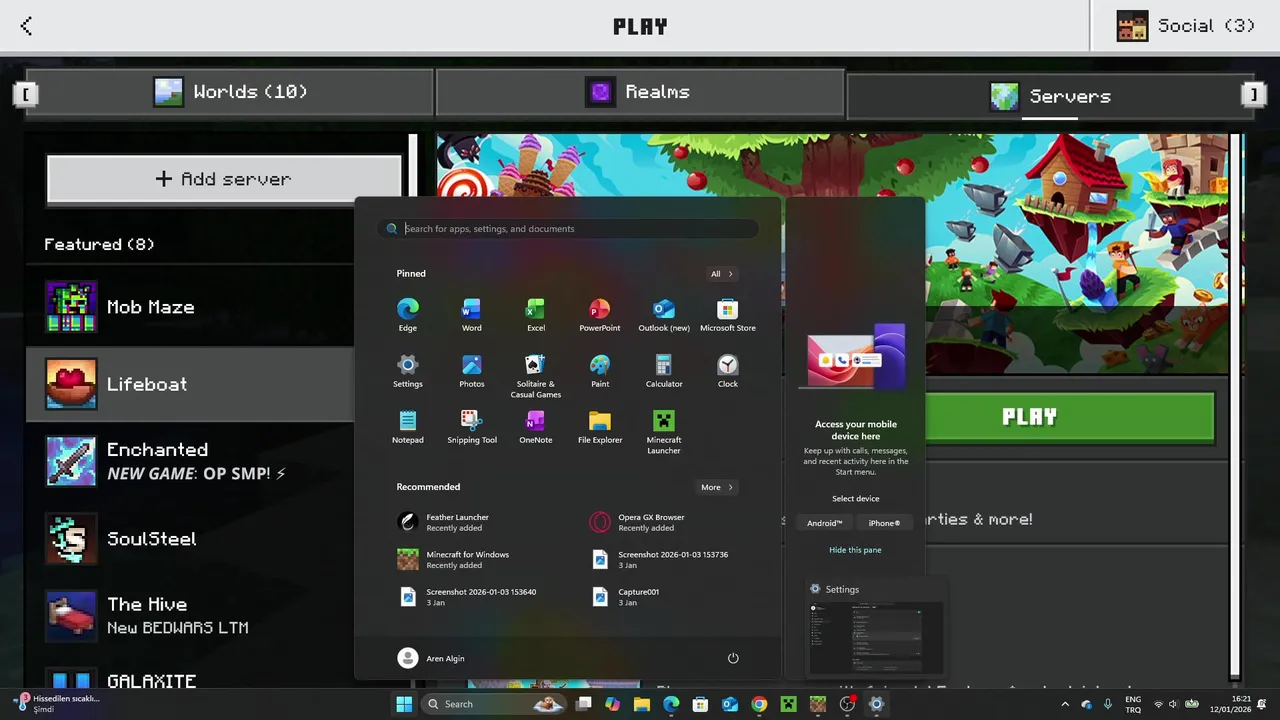Select the iPhone device option

[x=884, y=523]
